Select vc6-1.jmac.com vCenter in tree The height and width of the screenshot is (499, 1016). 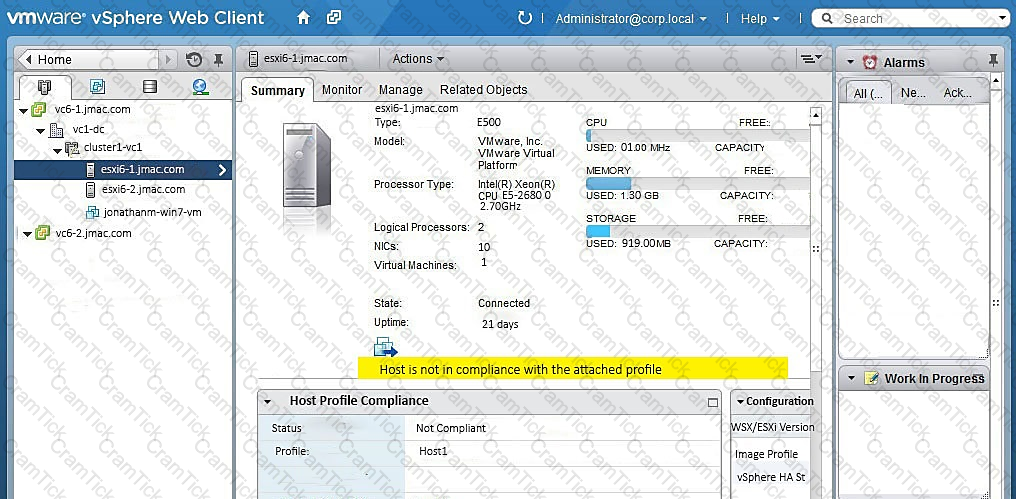coord(93,109)
